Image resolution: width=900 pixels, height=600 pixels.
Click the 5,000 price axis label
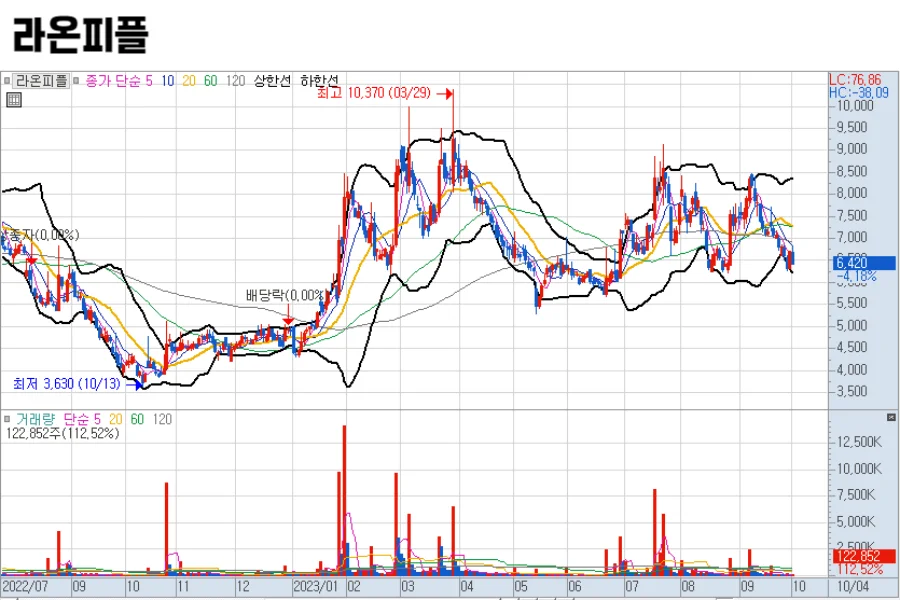[852, 326]
